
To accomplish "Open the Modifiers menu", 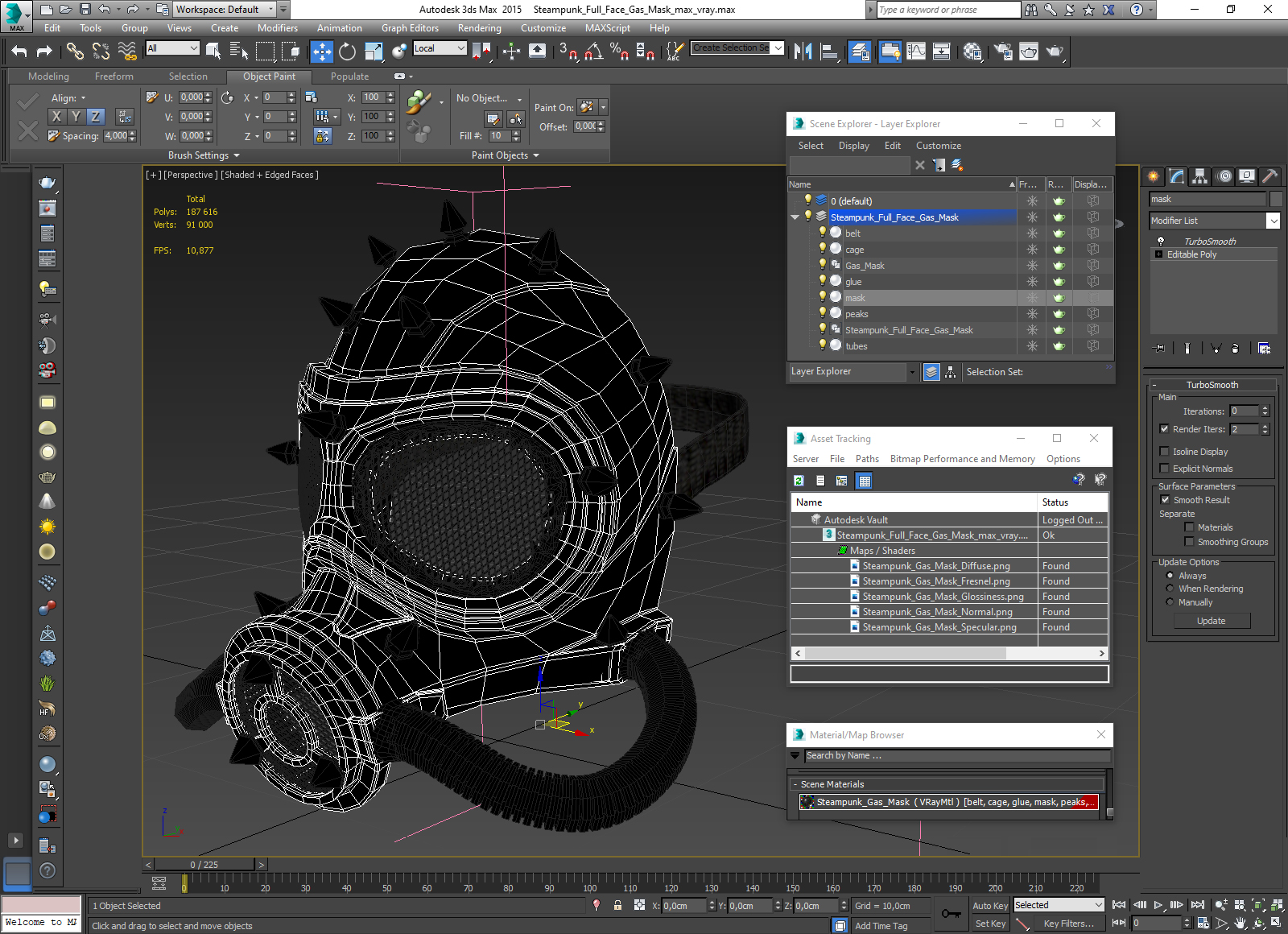I will click(277, 28).
